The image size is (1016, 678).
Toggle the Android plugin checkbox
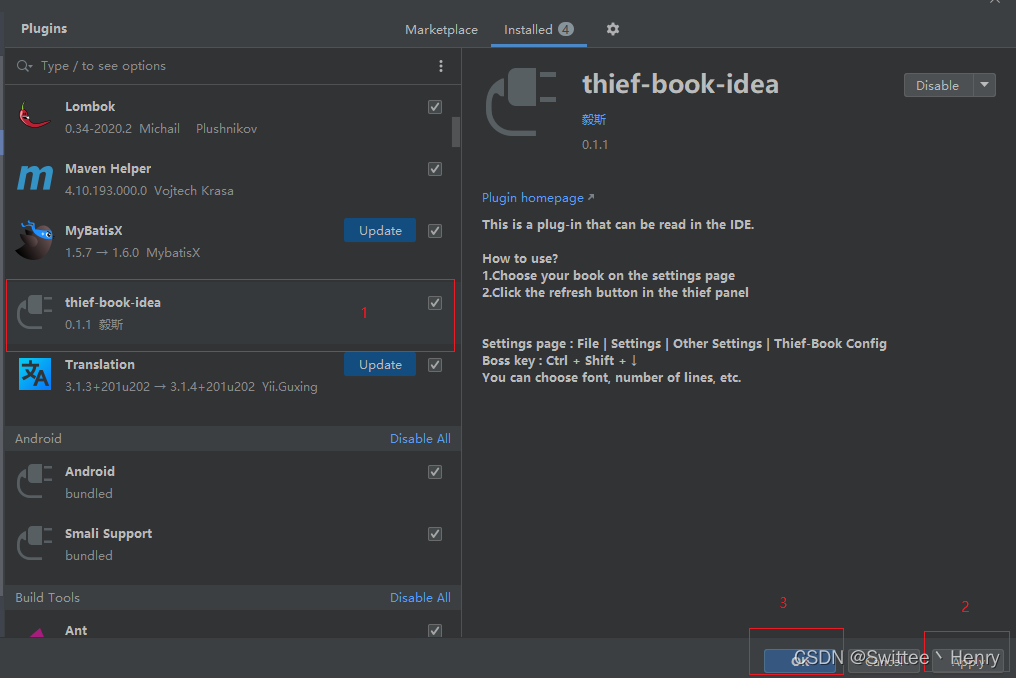(x=435, y=472)
